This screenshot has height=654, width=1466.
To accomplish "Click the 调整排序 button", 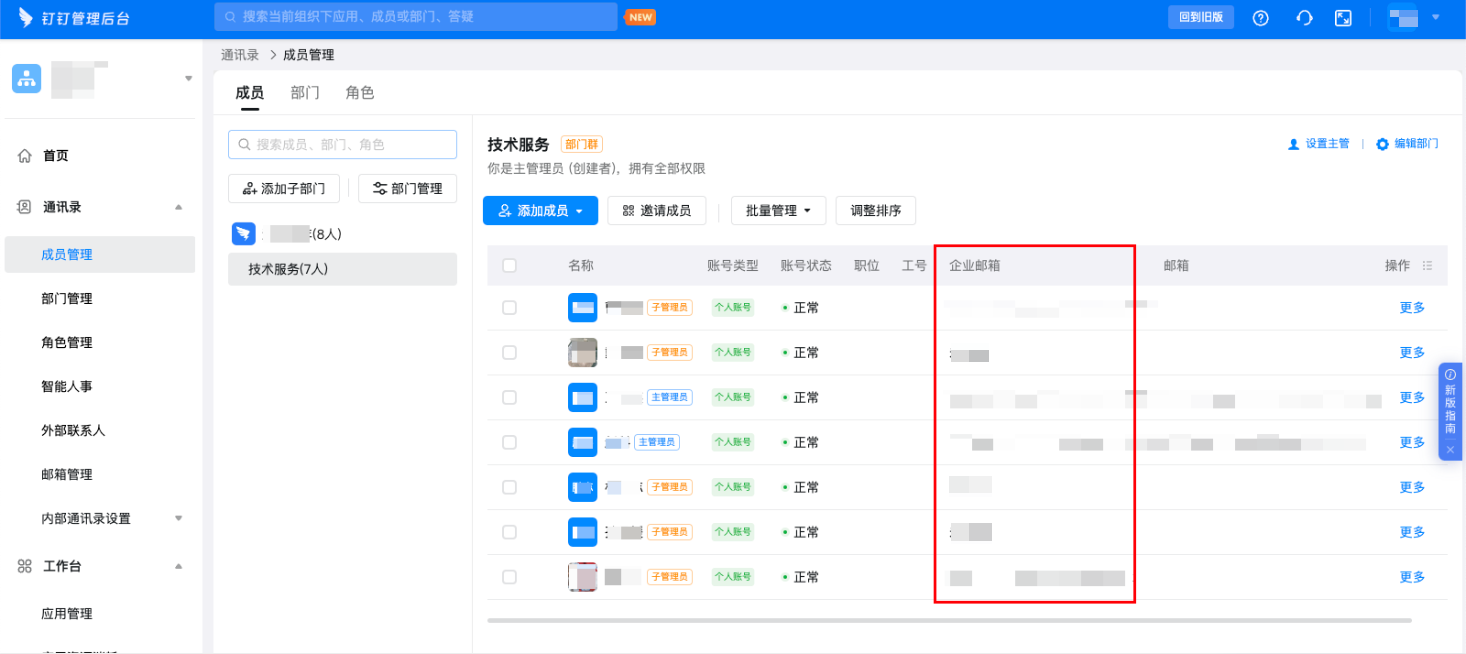I will pyautogui.click(x=876, y=211).
